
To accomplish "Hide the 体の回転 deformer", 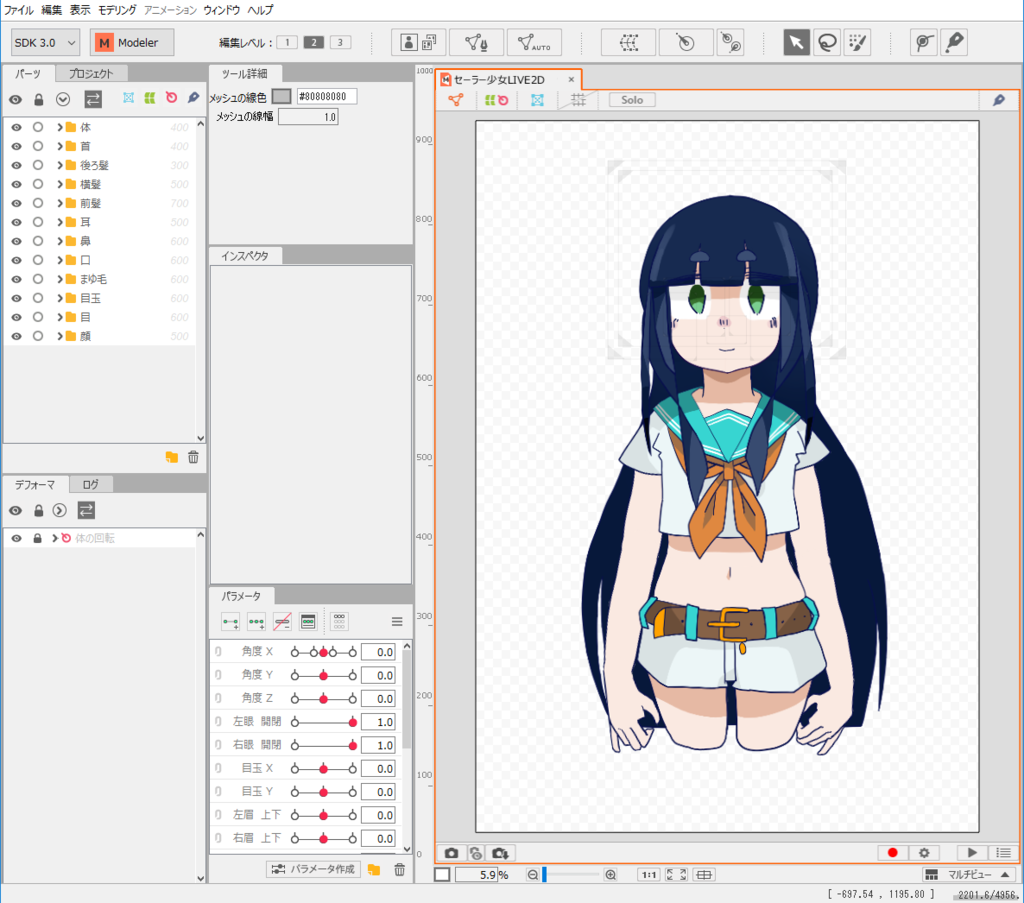I will pyautogui.click(x=16, y=538).
